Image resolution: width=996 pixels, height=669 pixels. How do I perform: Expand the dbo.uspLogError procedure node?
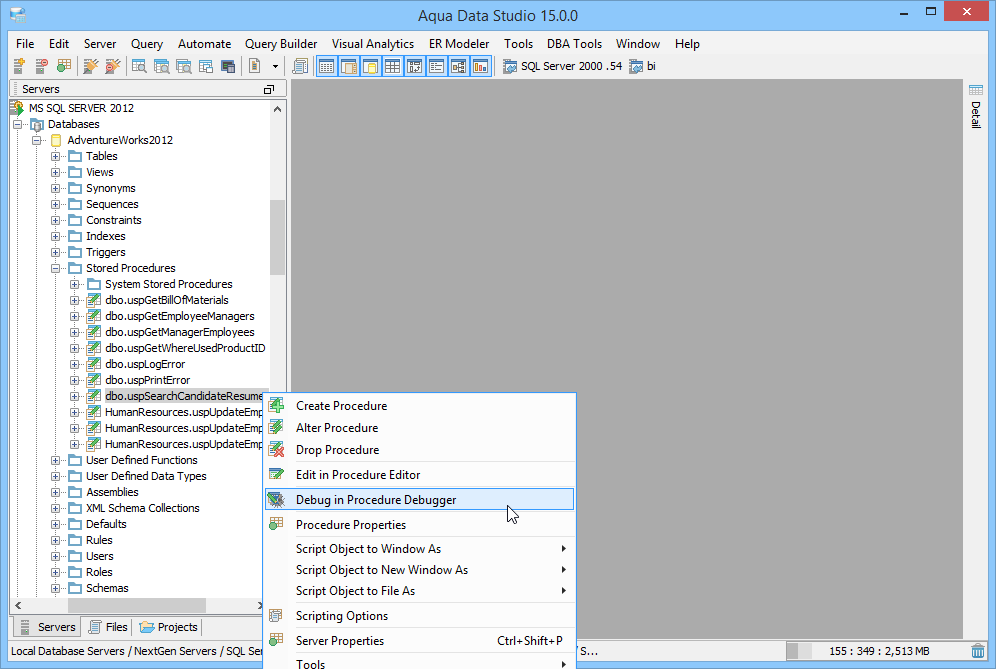(75, 365)
